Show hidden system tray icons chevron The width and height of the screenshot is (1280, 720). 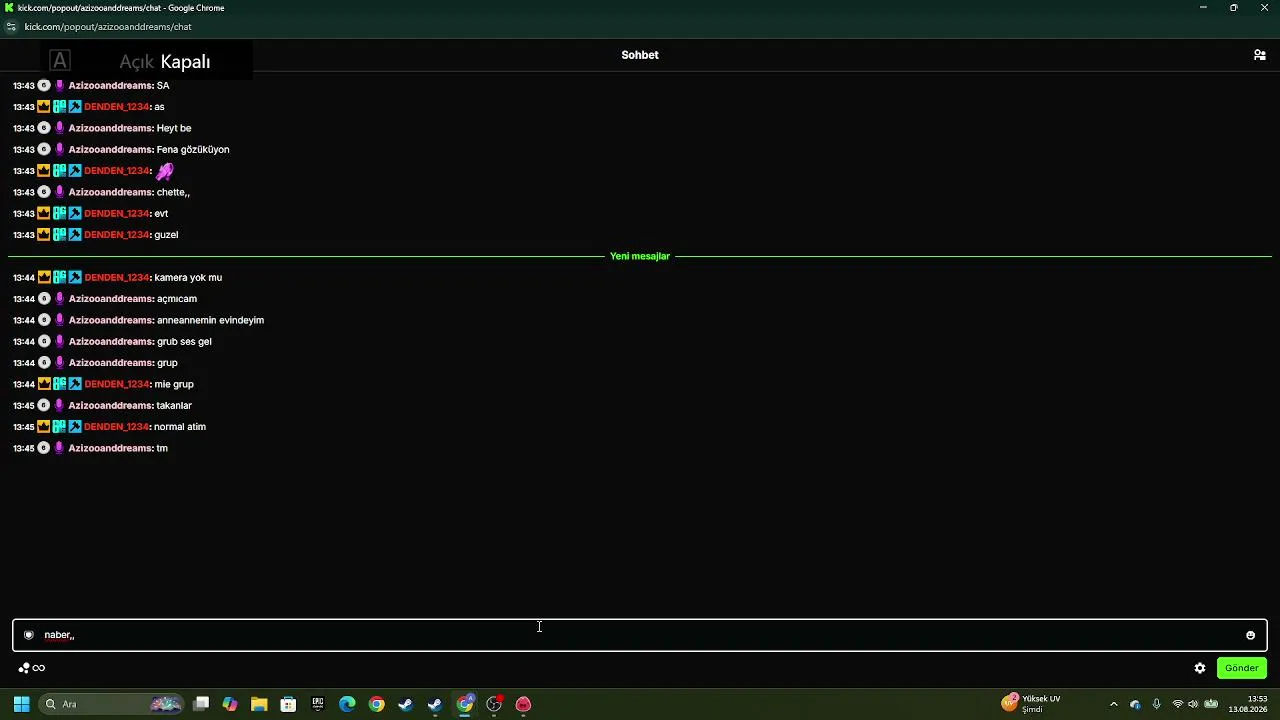(1113, 704)
